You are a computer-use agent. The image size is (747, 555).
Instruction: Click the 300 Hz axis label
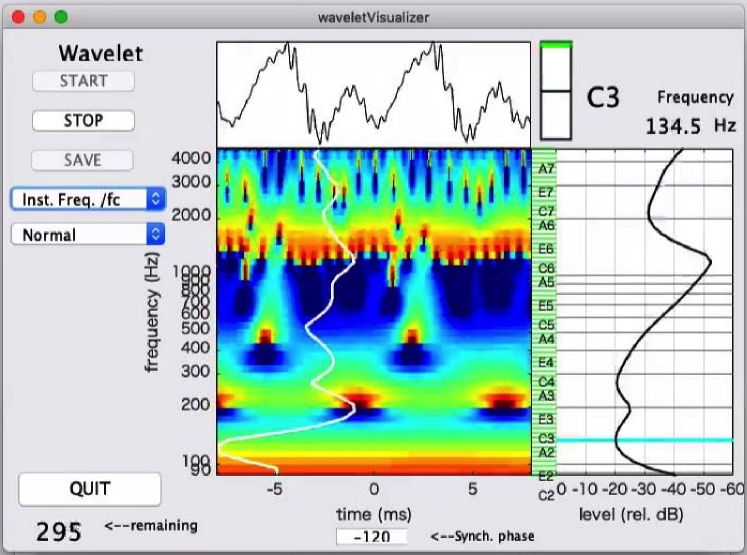(195, 371)
